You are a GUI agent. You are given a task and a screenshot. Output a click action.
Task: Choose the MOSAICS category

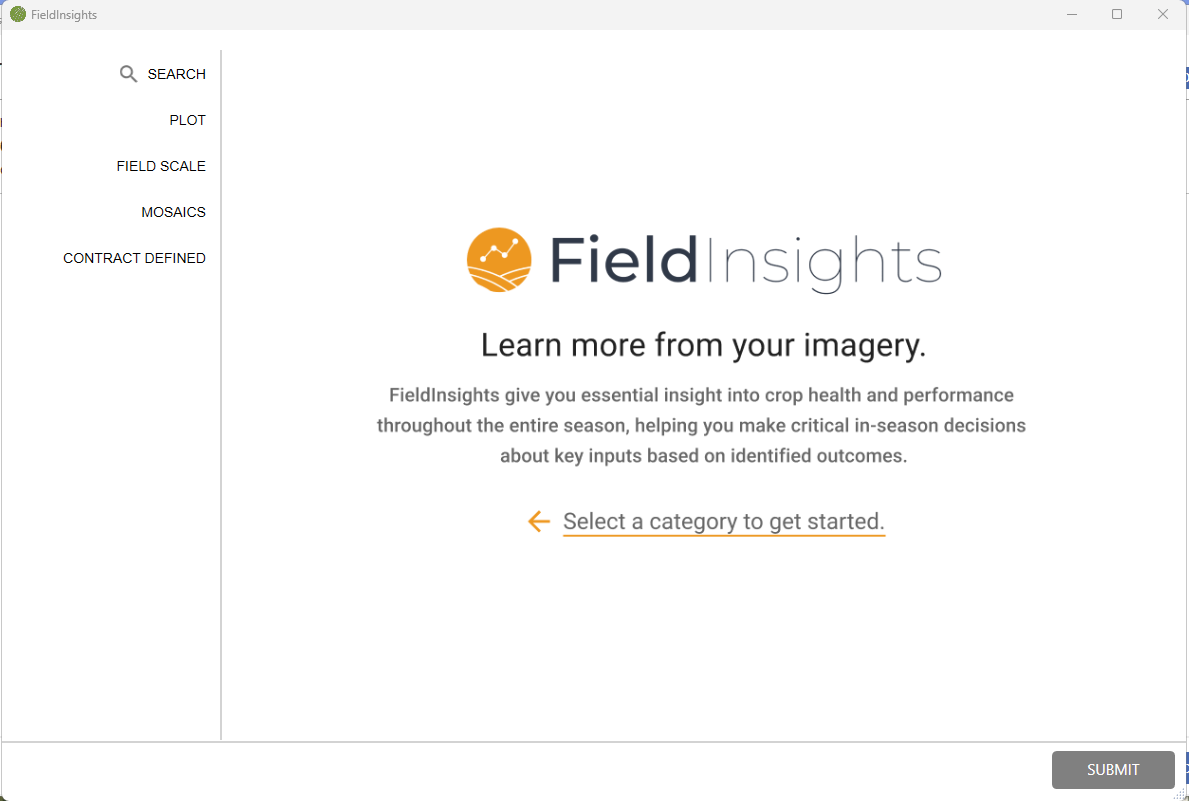(173, 212)
